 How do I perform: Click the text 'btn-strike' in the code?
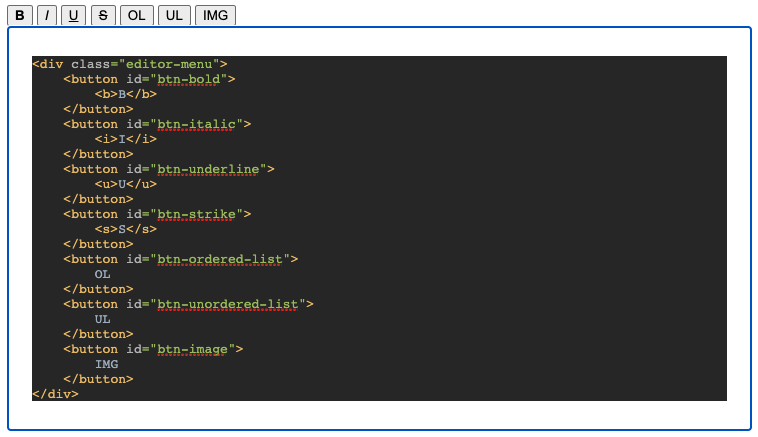pyautogui.click(x=196, y=214)
